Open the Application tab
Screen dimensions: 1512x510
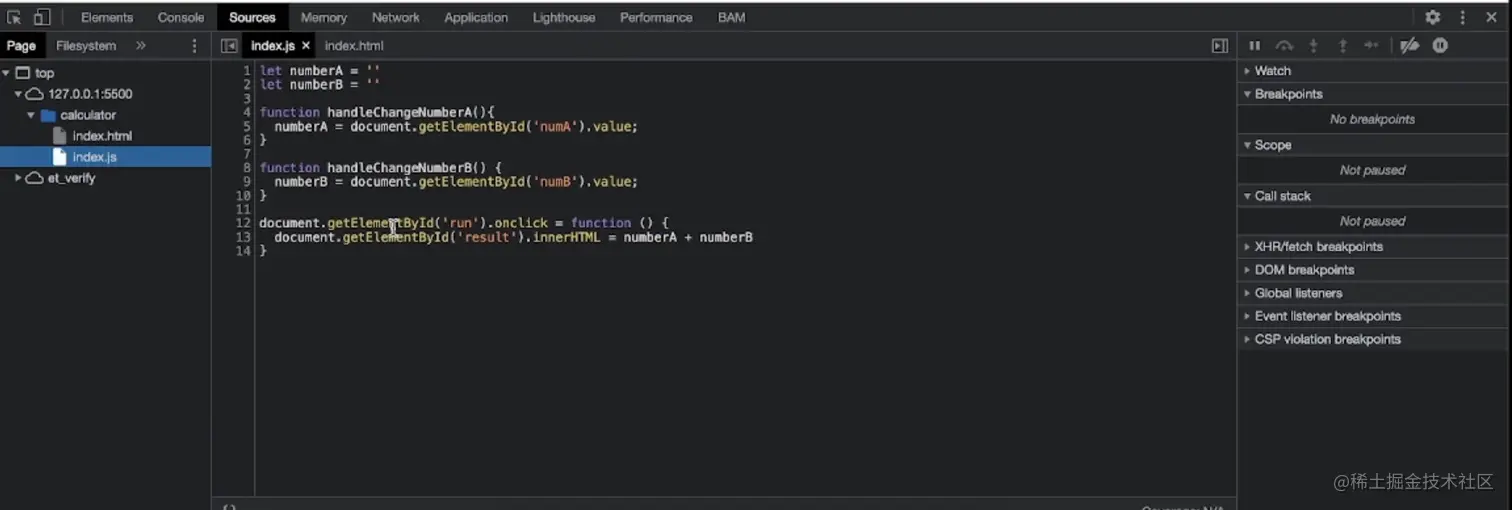(476, 17)
